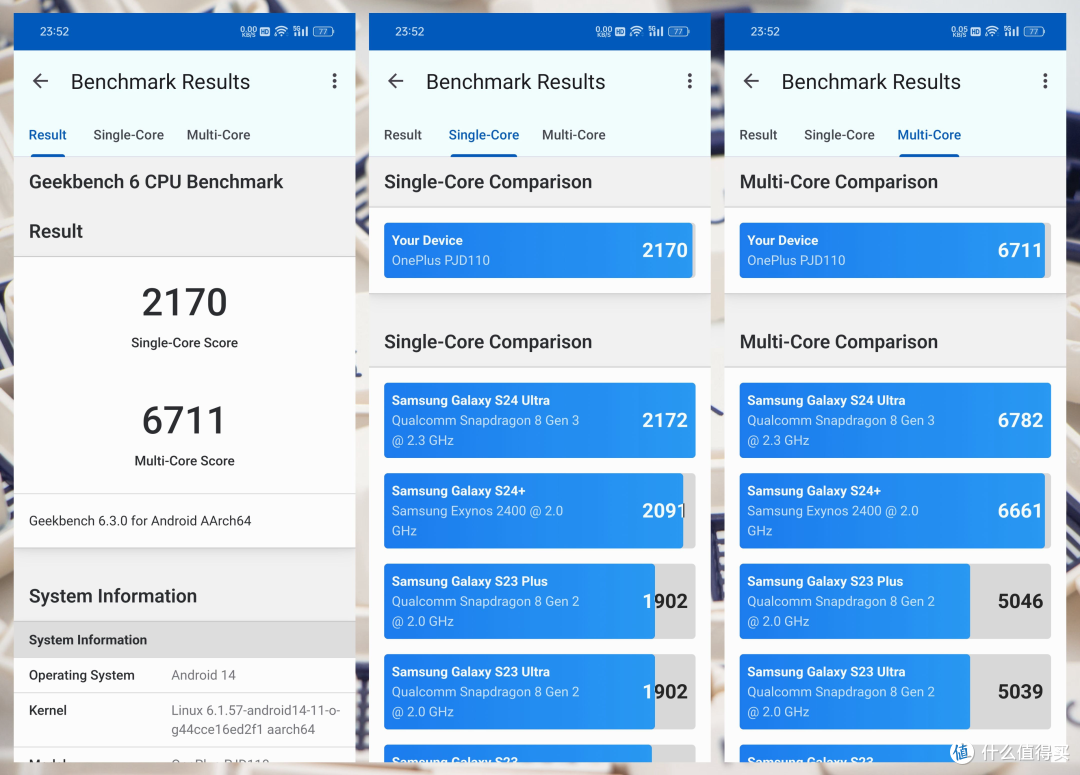This screenshot has height=775, width=1080.
Task: Tap battery indicator in middle phone status bar
Action: click(679, 31)
